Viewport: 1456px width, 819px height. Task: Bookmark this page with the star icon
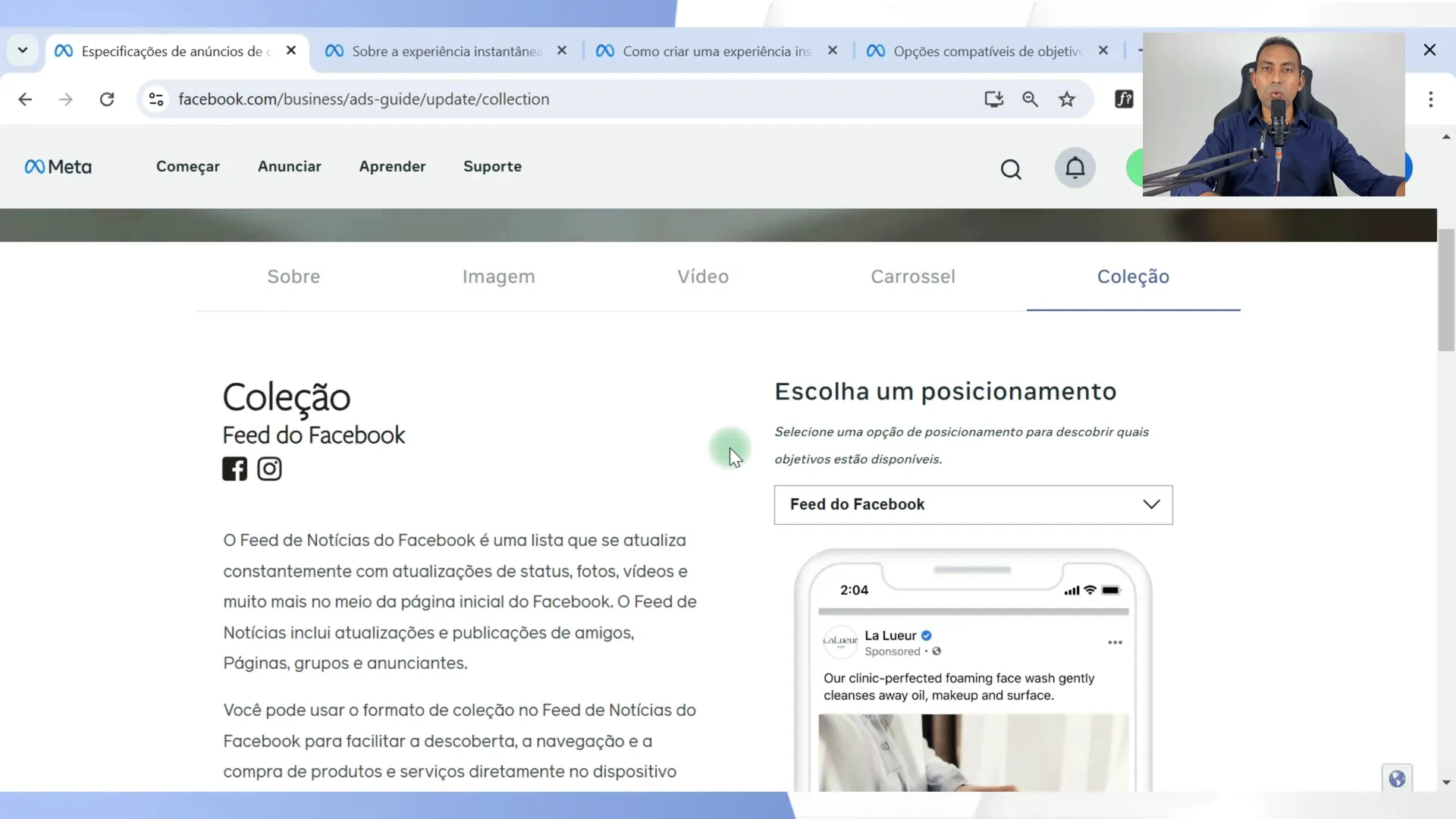tap(1067, 99)
